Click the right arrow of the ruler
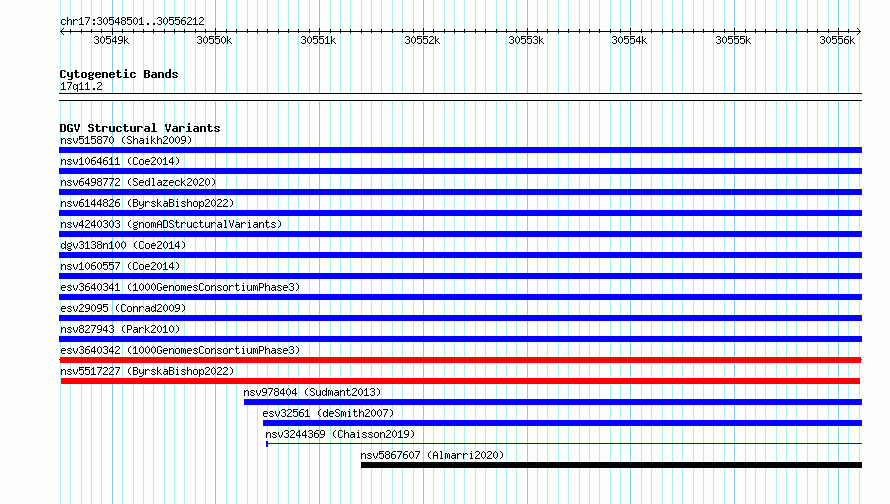The height and width of the screenshot is (504, 890). [x=859, y=31]
